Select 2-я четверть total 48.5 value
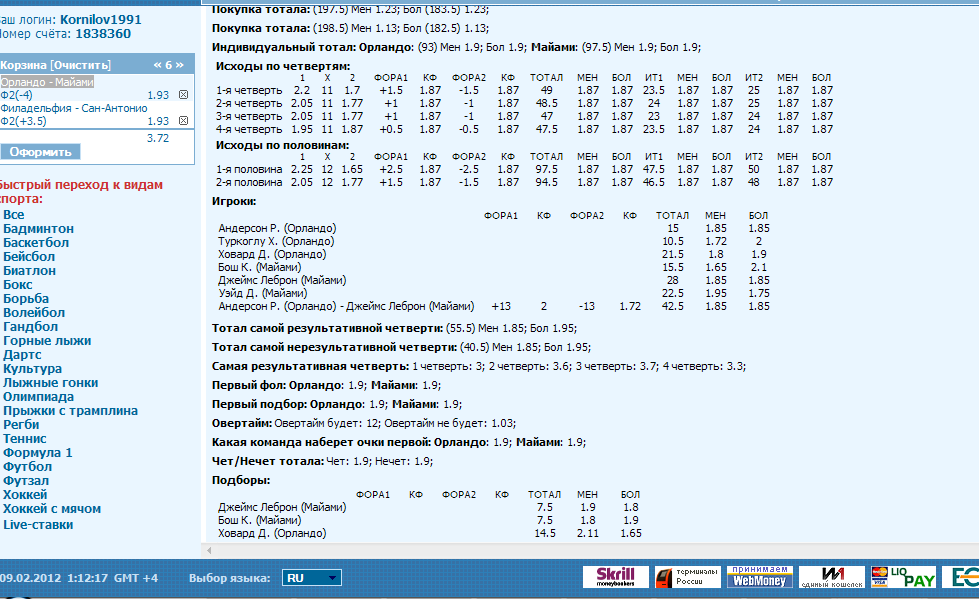Viewport: 979px width, 599px height. click(x=546, y=103)
